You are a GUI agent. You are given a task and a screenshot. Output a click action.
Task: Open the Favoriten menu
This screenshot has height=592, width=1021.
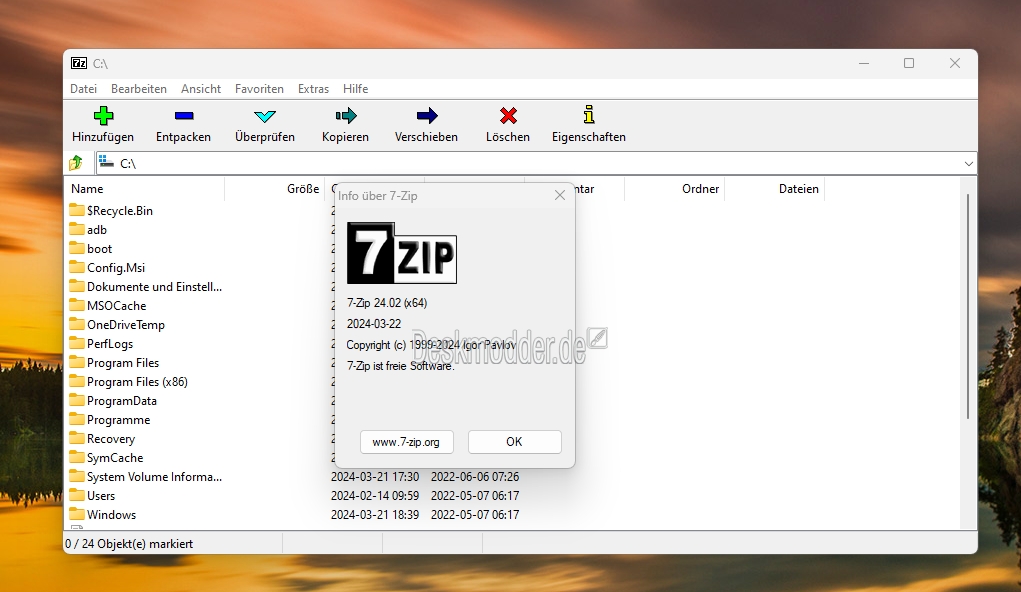point(259,89)
